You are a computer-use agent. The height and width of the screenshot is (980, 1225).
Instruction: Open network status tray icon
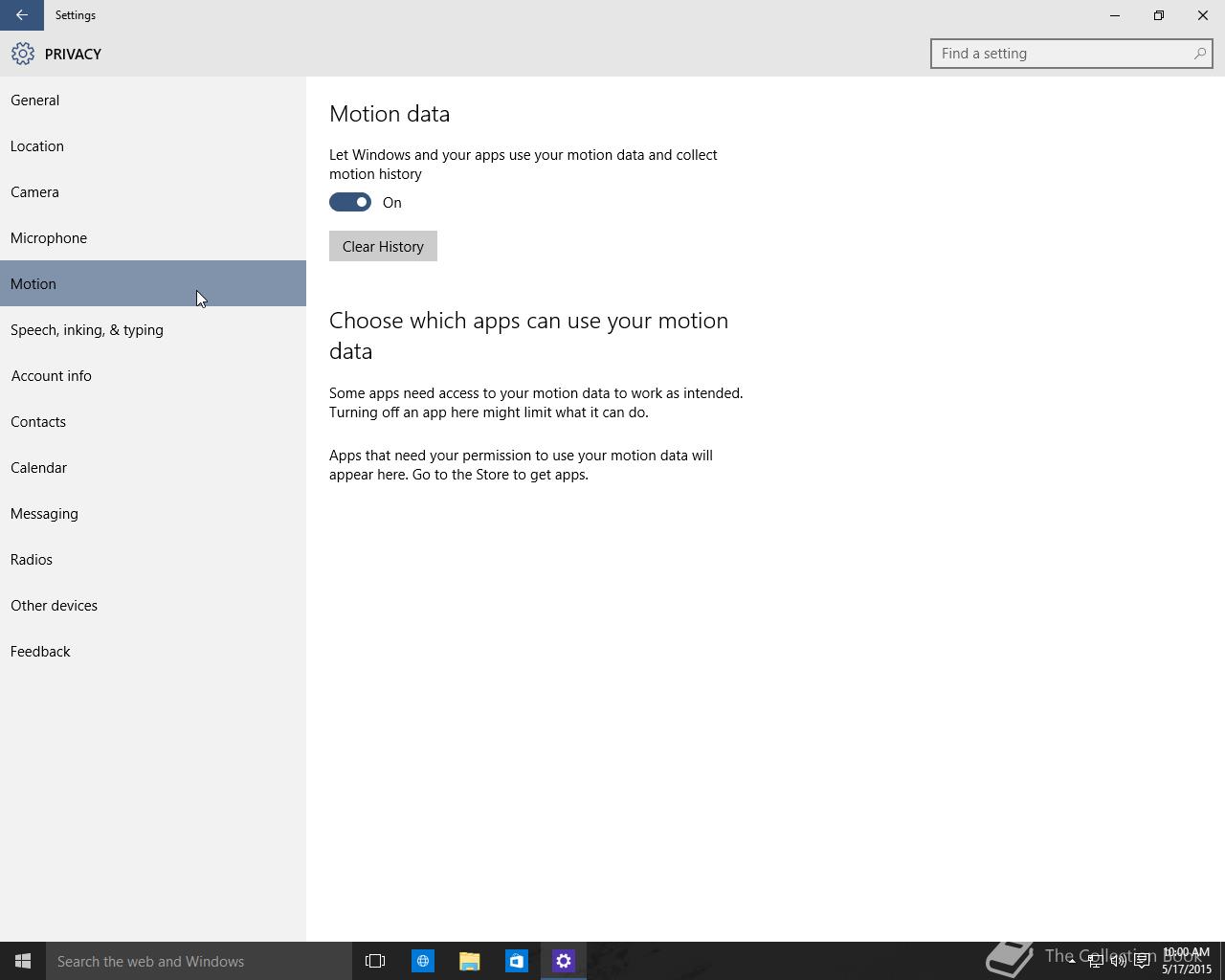(x=1095, y=961)
